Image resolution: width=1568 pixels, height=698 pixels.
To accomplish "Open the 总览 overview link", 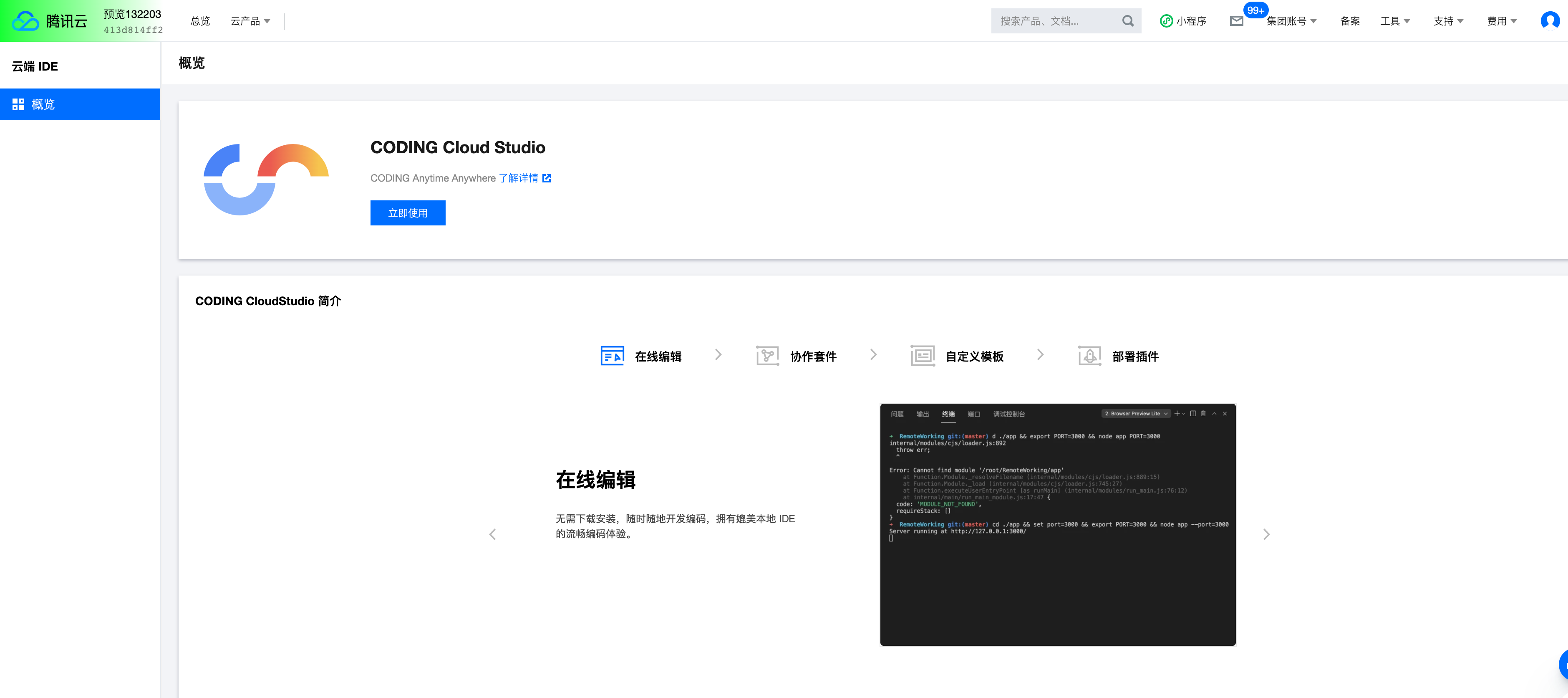I will [x=200, y=21].
